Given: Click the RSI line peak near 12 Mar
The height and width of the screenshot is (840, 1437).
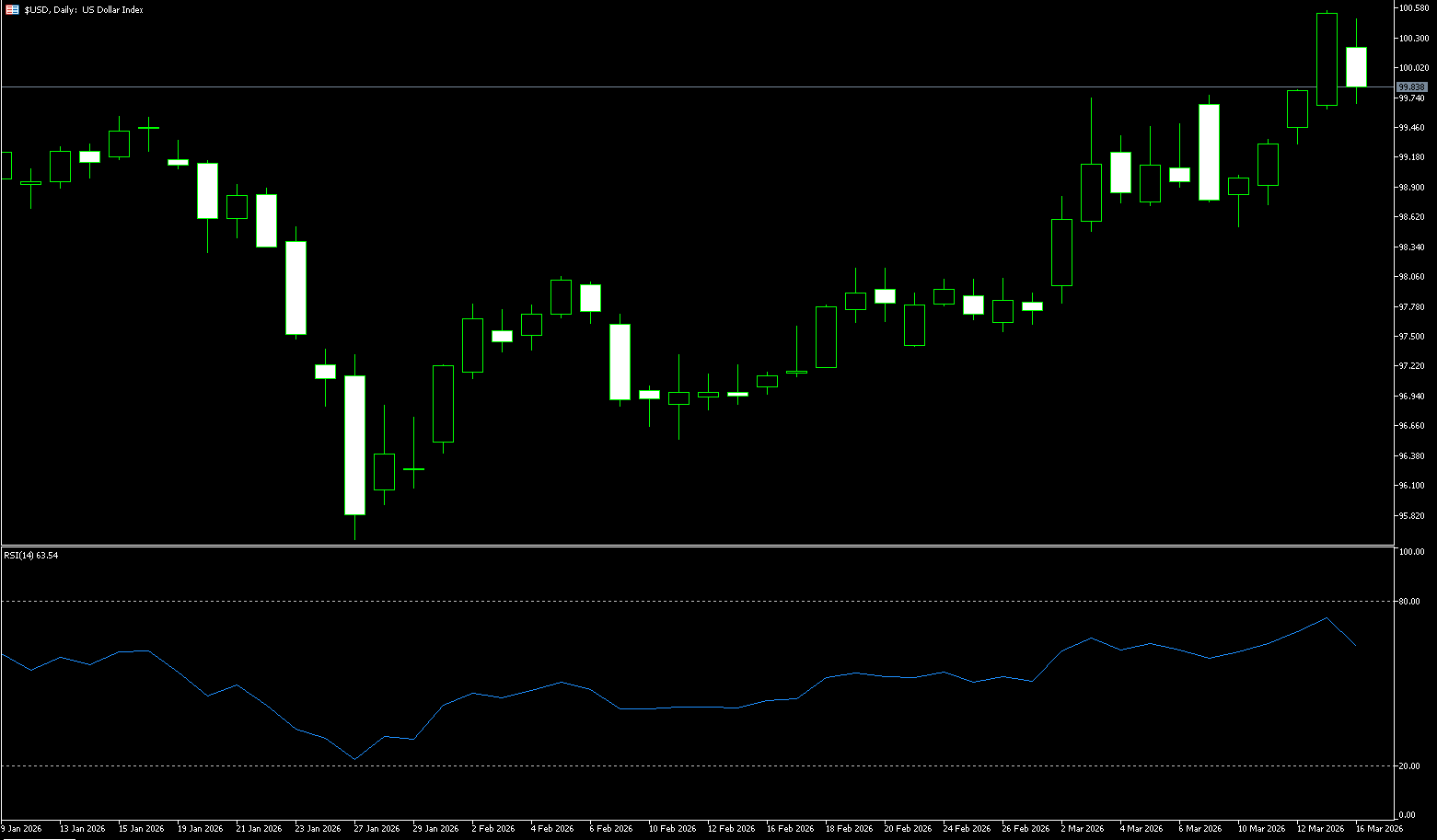Looking at the screenshot, I should [x=1327, y=618].
